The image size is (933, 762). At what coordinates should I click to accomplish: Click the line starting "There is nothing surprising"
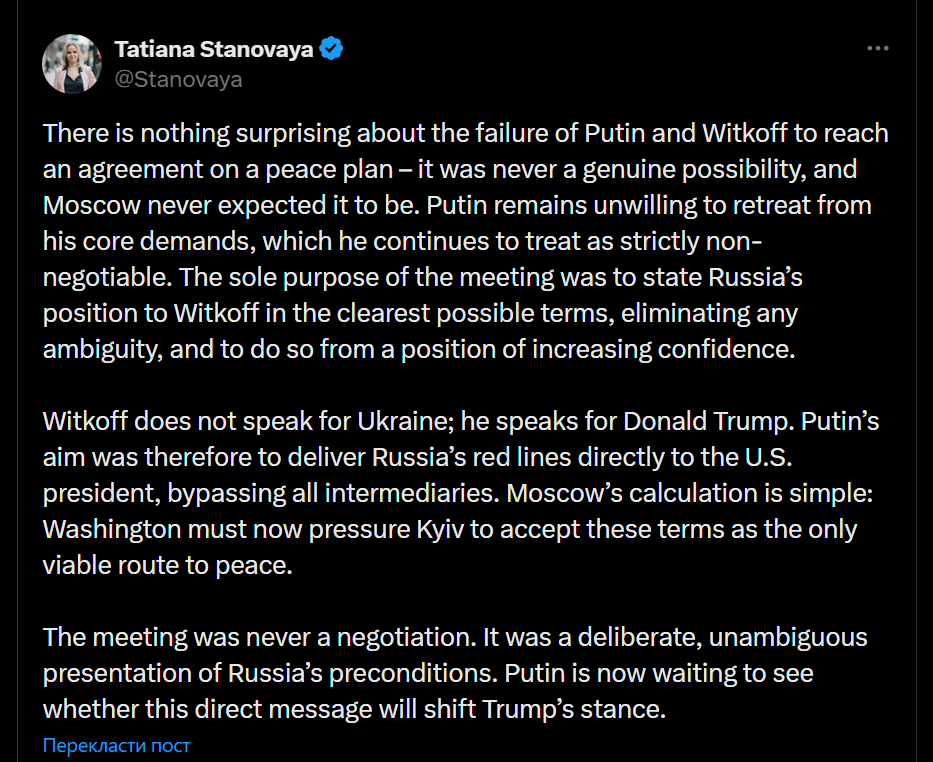(x=465, y=133)
